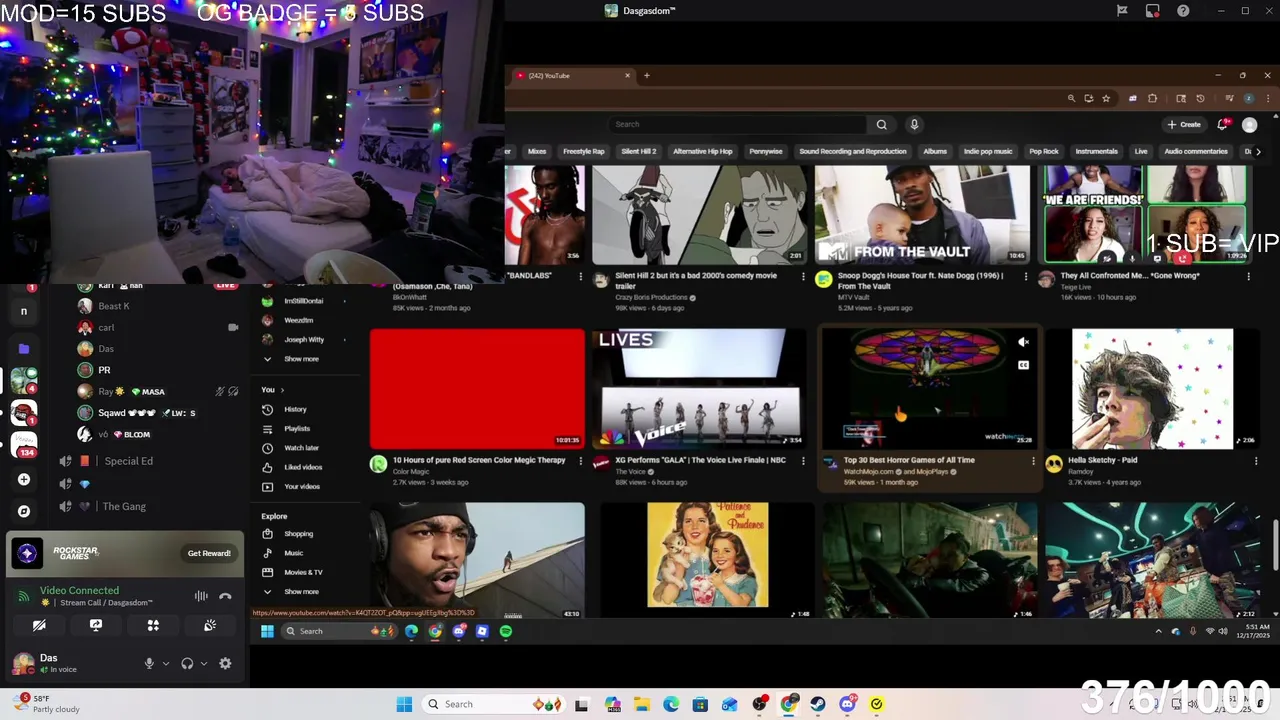Open the Steam icon in the taskbar
This screenshot has width=1280, height=720.
818,704
